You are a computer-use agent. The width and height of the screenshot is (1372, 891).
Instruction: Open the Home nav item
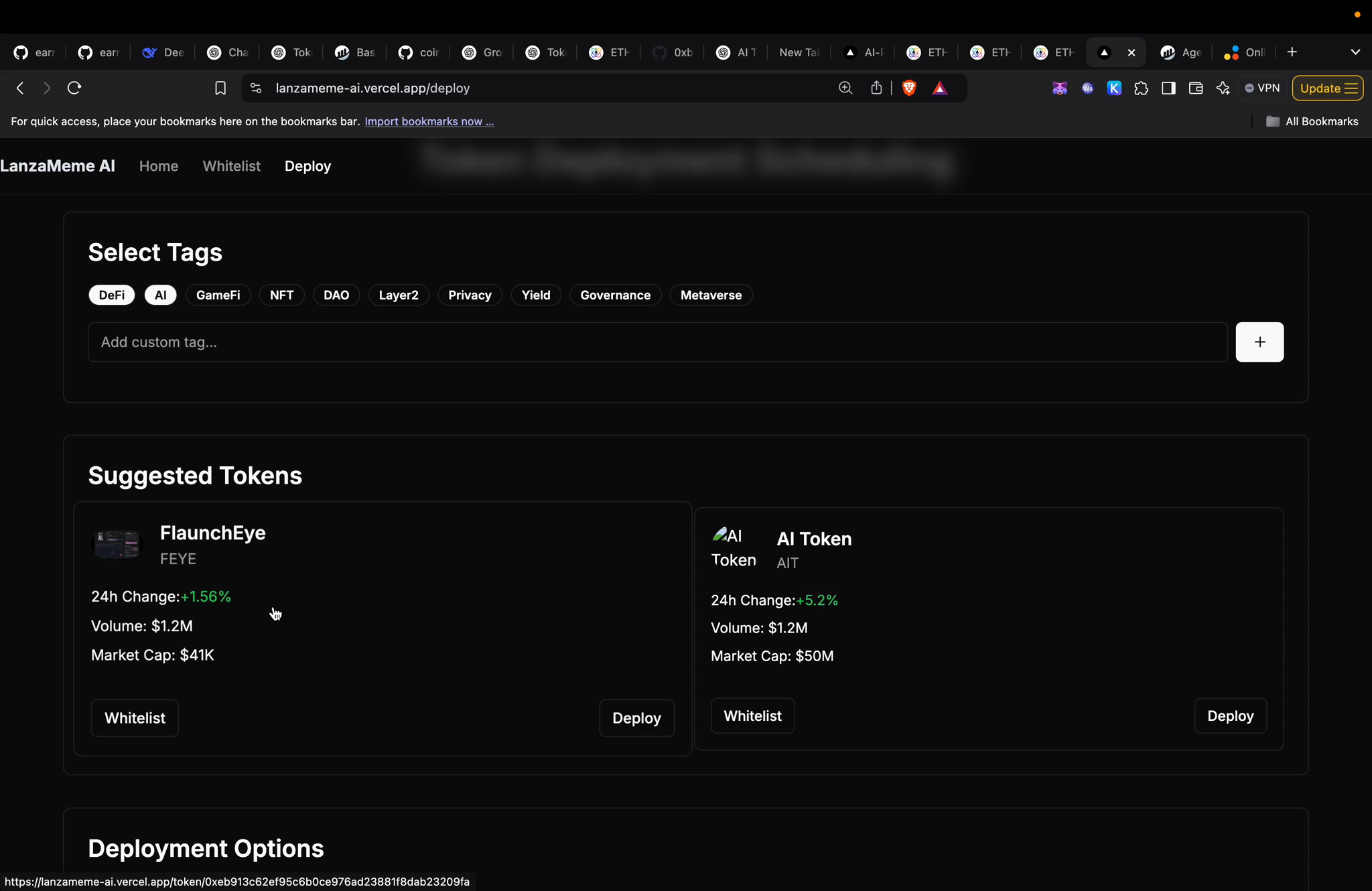[x=159, y=166]
